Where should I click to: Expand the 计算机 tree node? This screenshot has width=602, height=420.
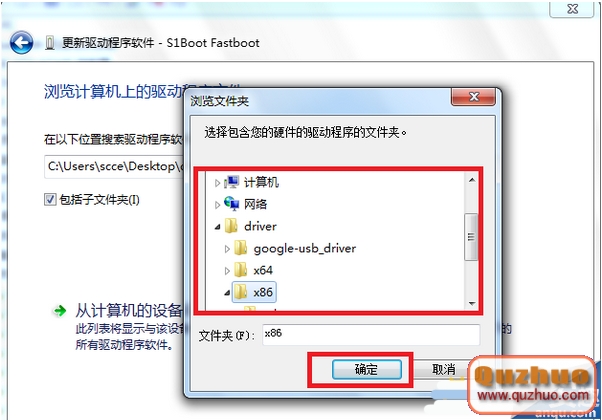coord(217,183)
